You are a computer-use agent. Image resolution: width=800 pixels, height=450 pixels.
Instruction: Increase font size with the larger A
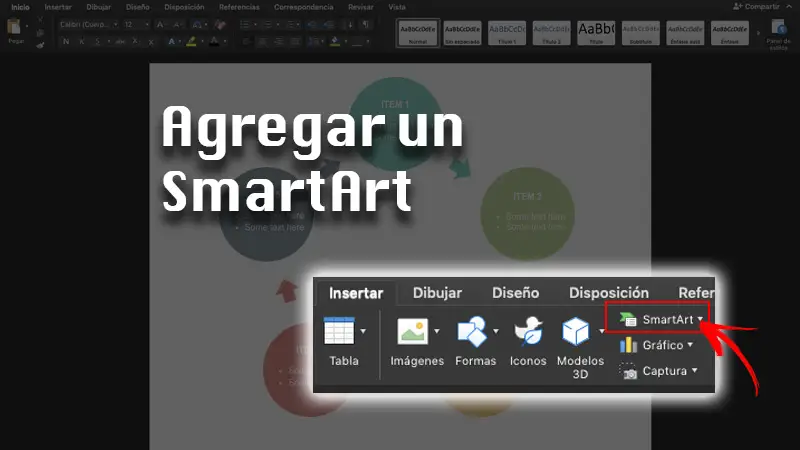click(160, 24)
